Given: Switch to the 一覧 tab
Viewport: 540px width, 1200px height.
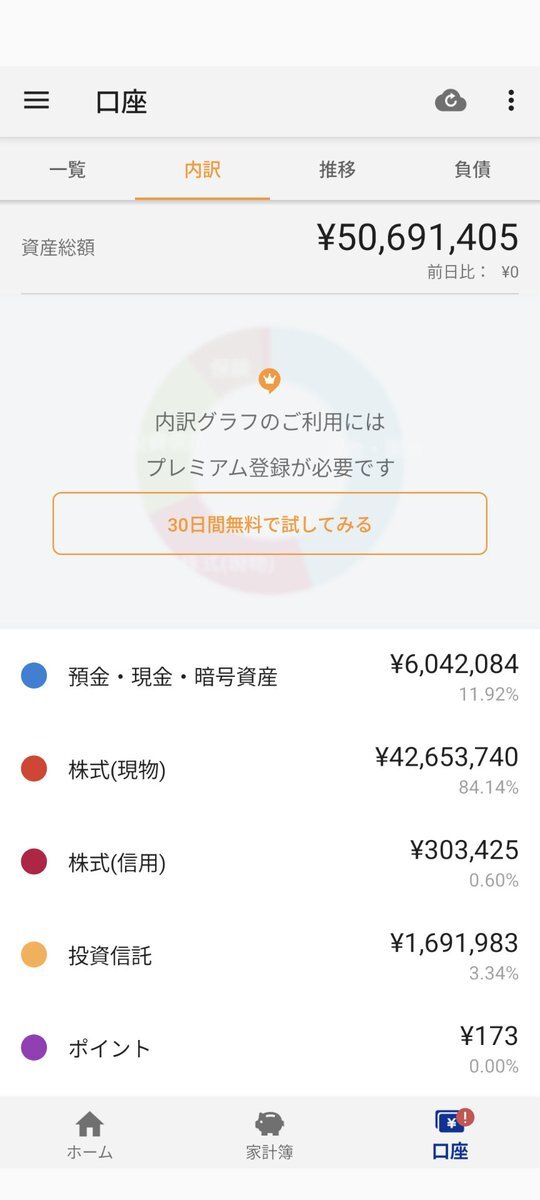Looking at the screenshot, I should coord(67,169).
